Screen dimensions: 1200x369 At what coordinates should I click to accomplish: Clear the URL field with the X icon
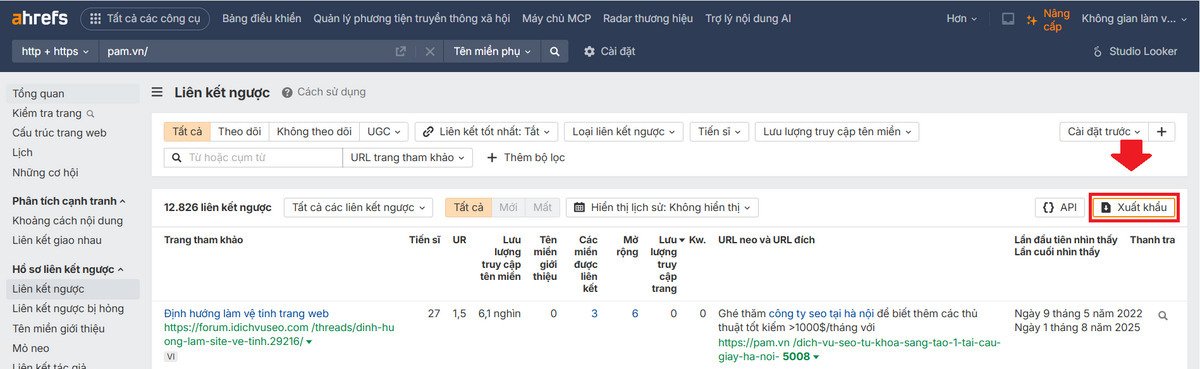(430, 51)
